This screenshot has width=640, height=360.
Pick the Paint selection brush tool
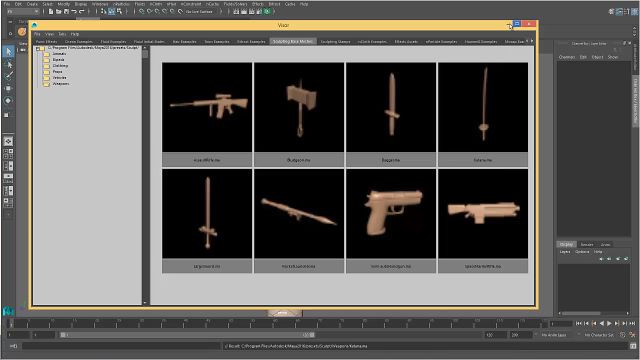pyautogui.click(x=8, y=76)
